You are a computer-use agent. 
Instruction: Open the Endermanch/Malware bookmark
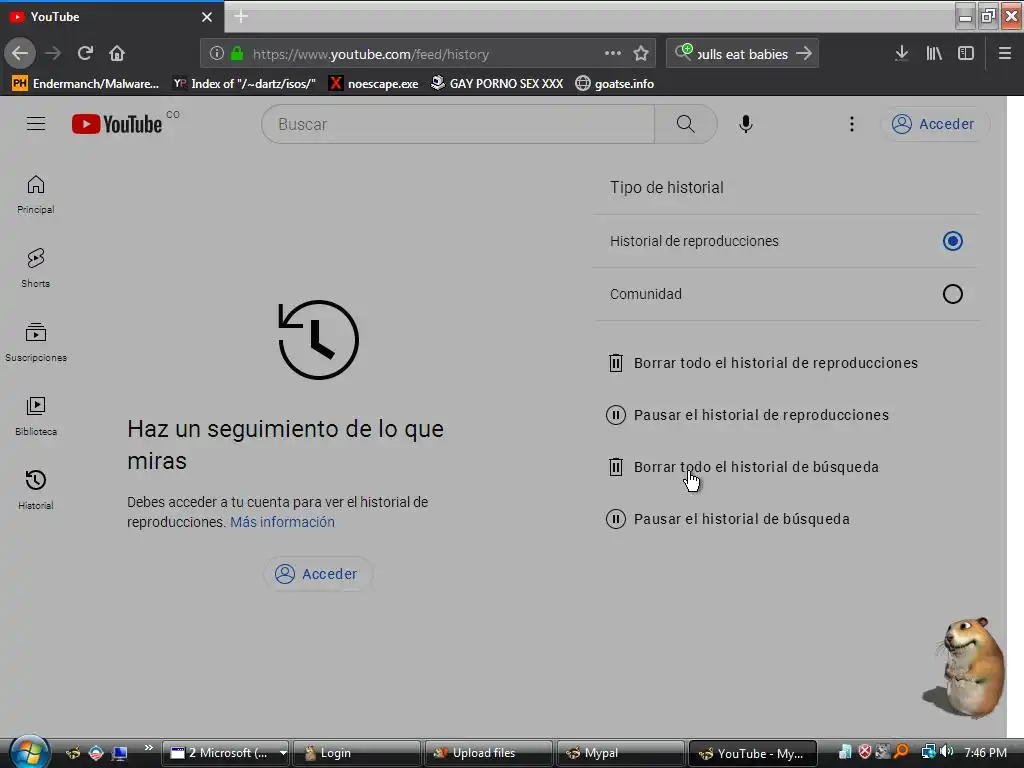pos(86,84)
